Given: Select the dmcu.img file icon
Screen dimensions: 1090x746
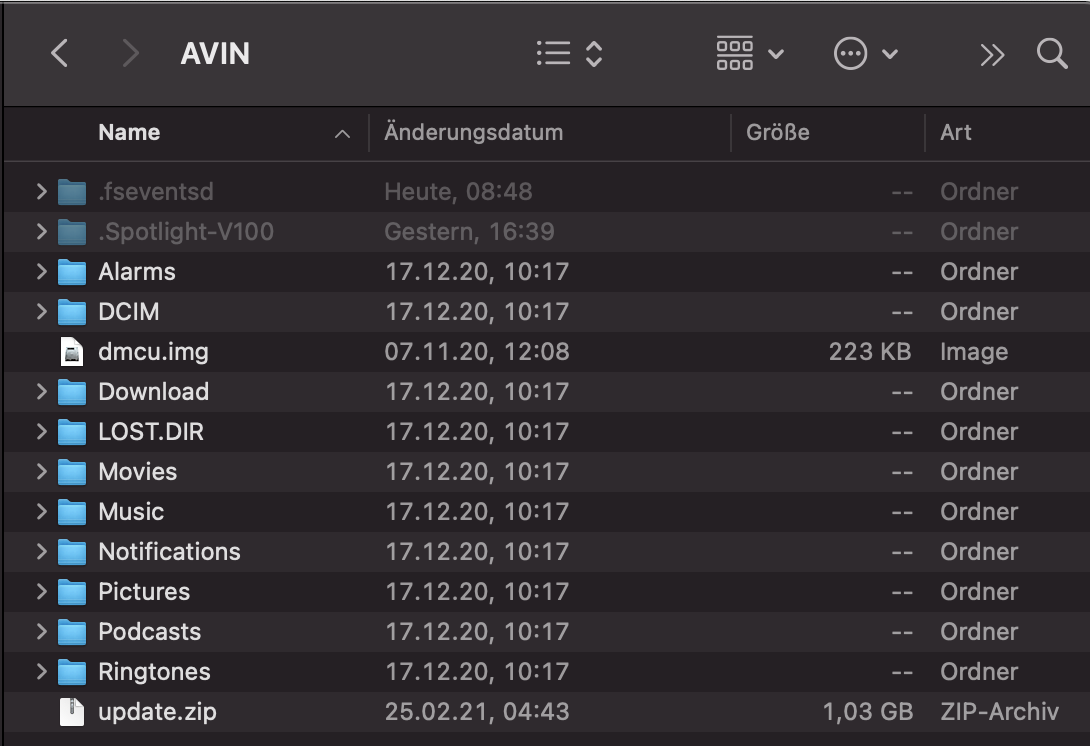Looking at the screenshot, I should point(72,352).
